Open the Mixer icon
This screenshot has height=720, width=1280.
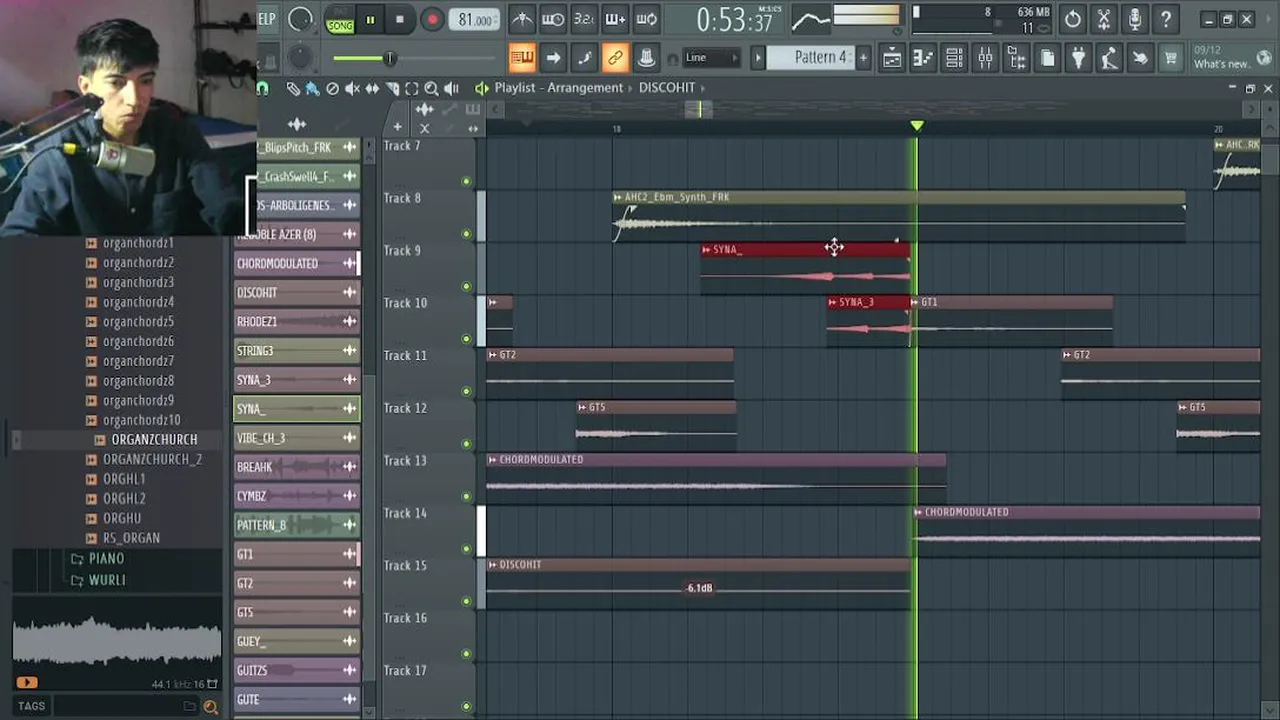(985, 58)
